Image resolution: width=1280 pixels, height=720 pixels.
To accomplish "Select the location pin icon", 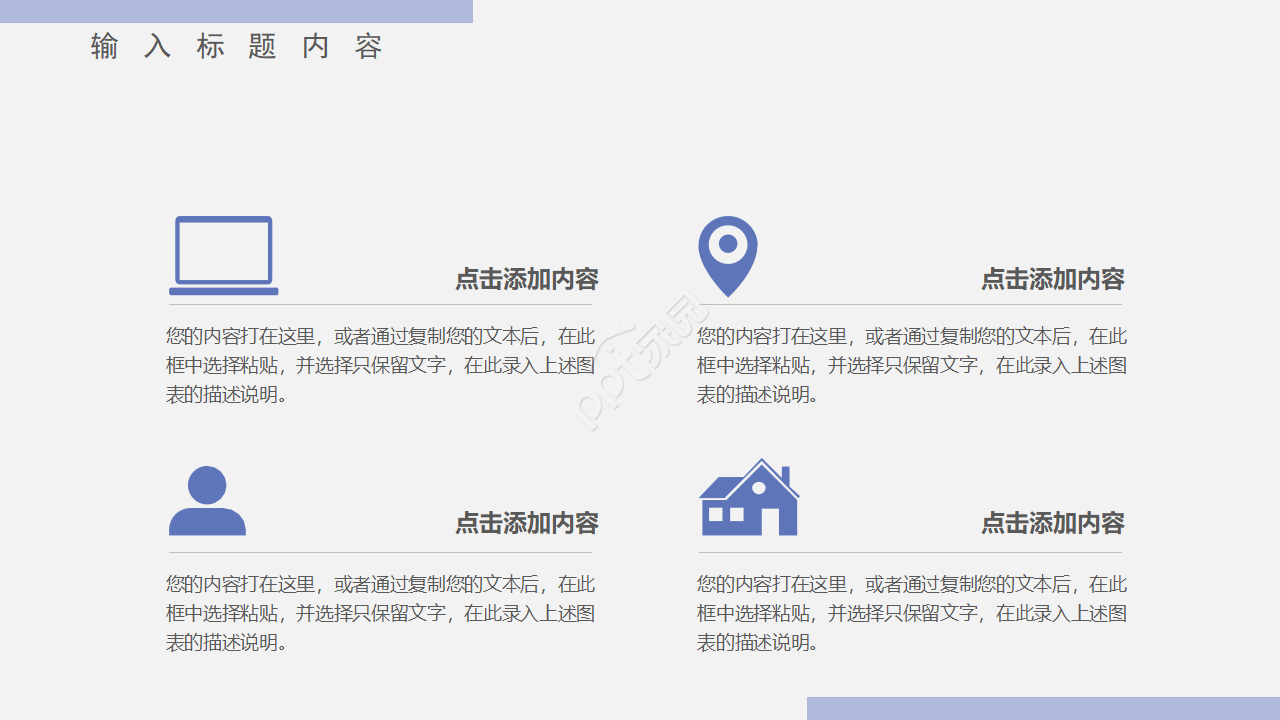I will point(728,255).
